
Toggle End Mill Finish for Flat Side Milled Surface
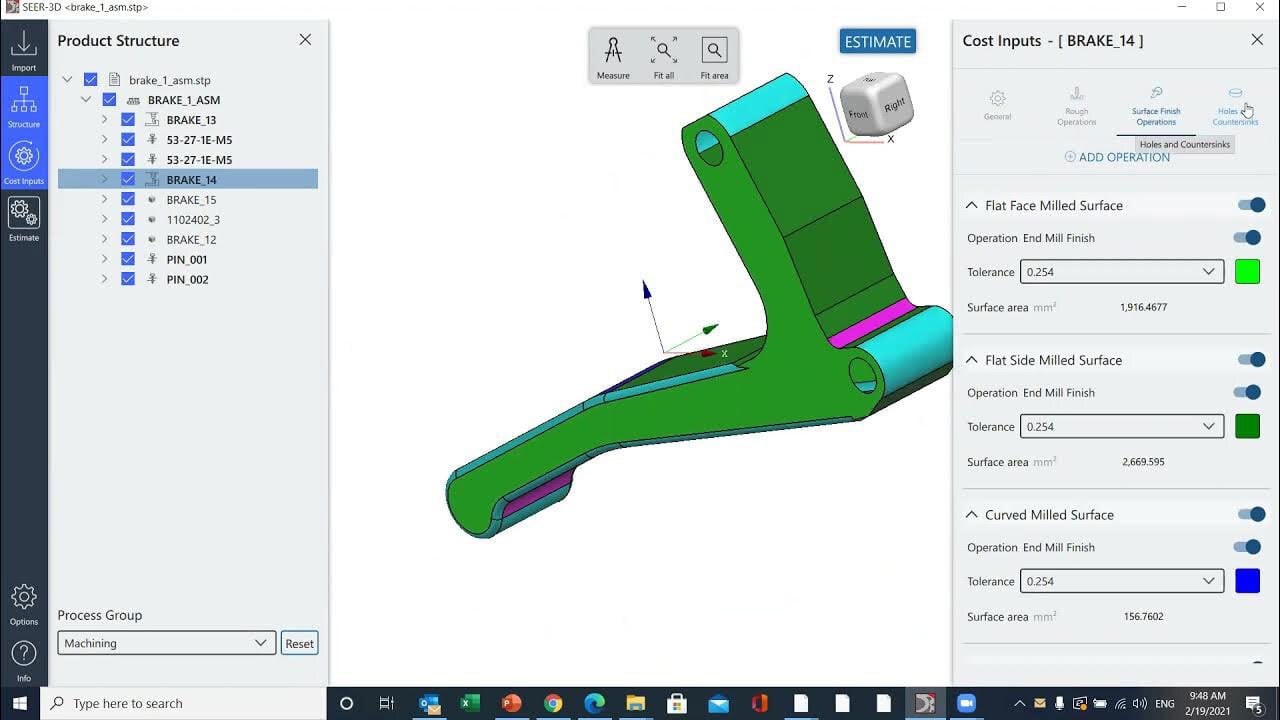(x=1247, y=392)
